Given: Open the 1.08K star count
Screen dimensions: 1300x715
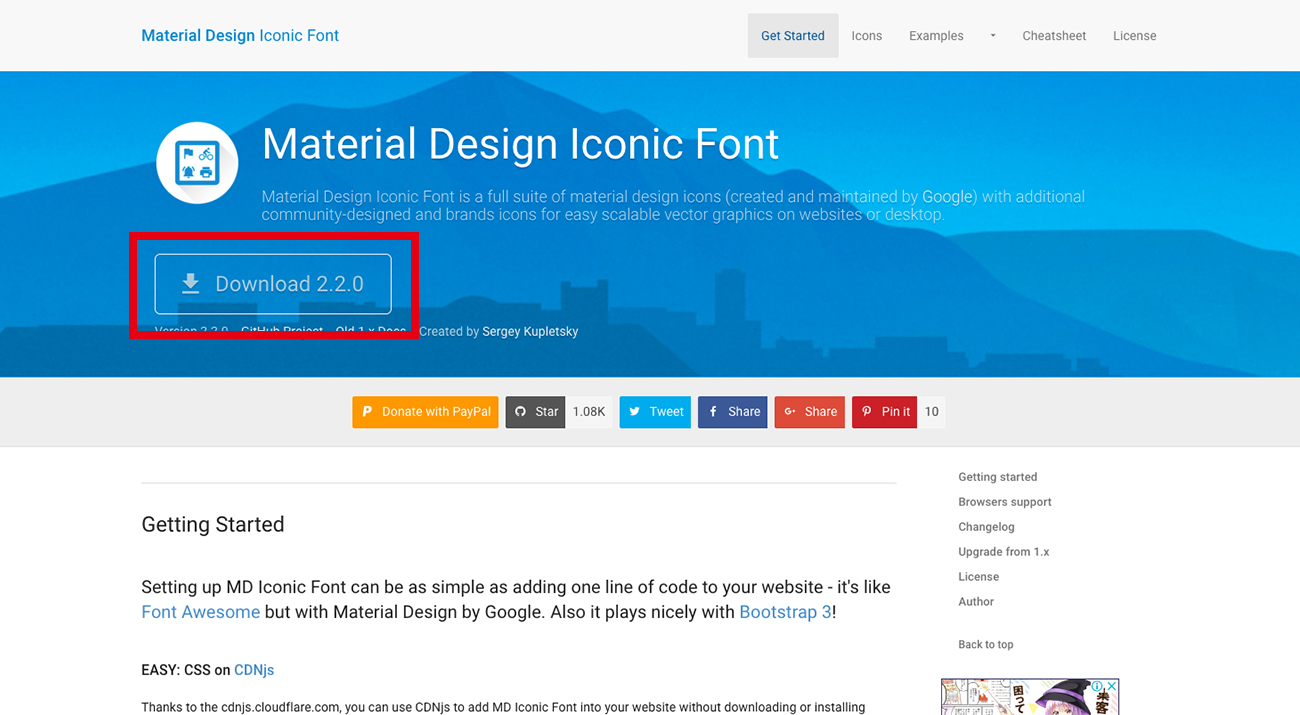Looking at the screenshot, I should (589, 412).
